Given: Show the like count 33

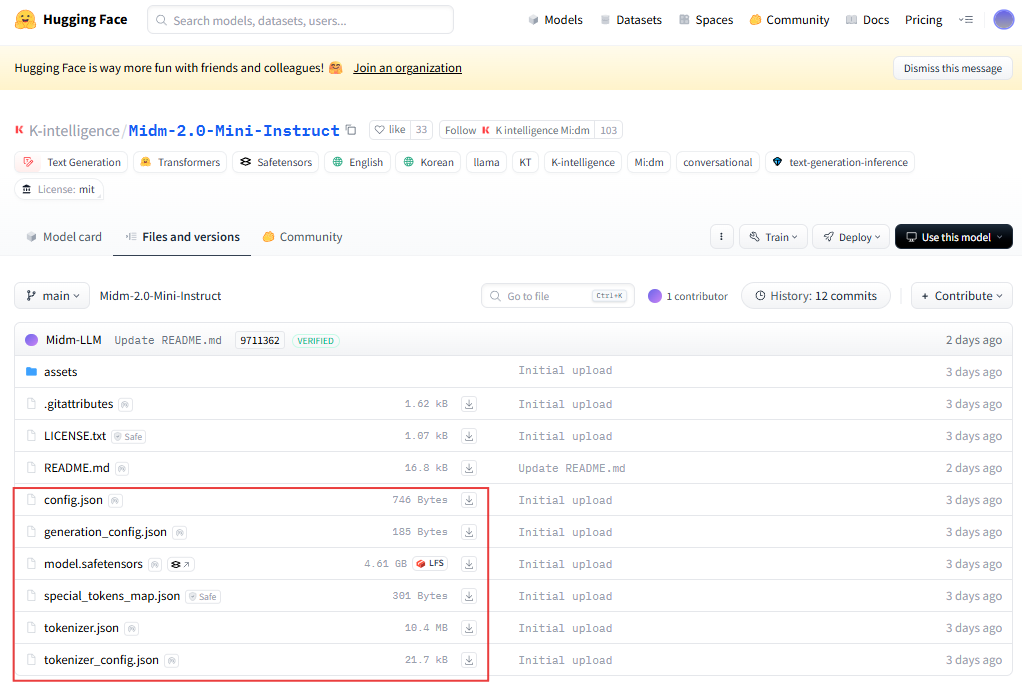Looking at the screenshot, I should coord(422,130).
